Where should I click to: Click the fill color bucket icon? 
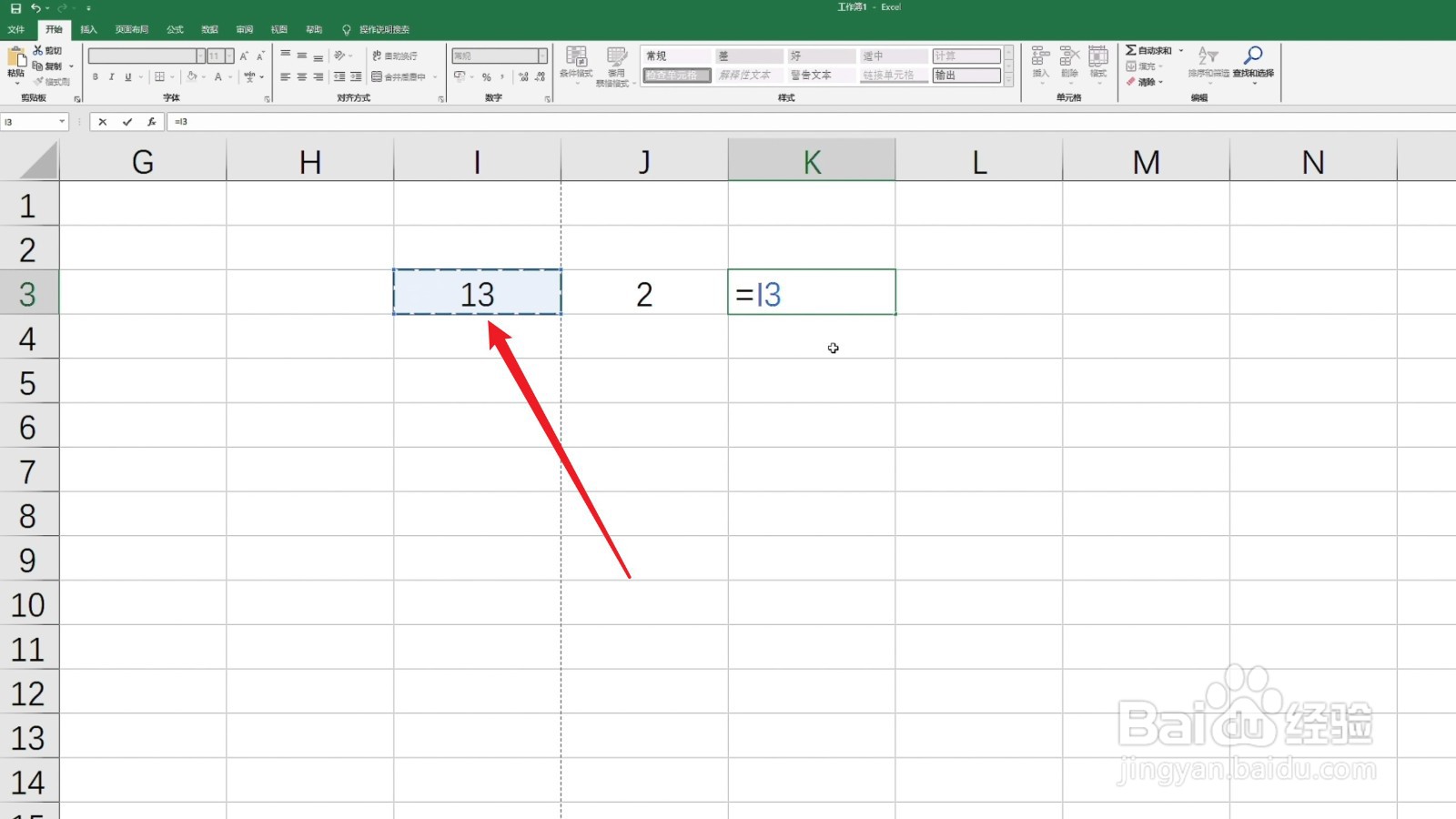click(x=192, y=76)
